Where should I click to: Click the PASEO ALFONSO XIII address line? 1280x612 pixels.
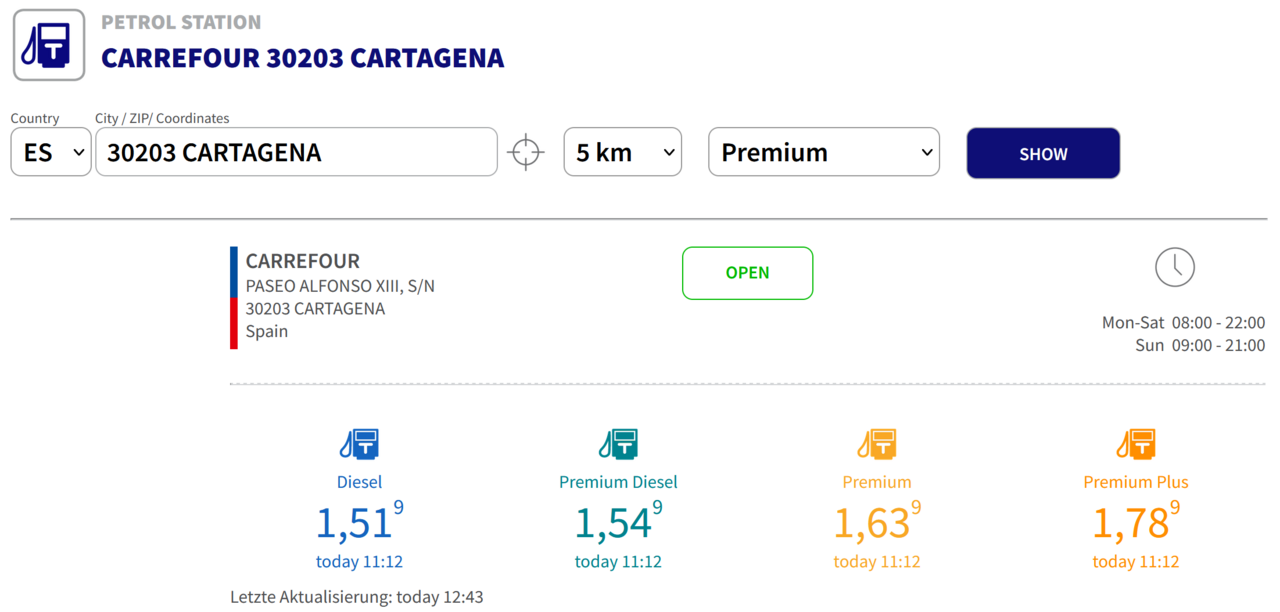click(340, 286)
